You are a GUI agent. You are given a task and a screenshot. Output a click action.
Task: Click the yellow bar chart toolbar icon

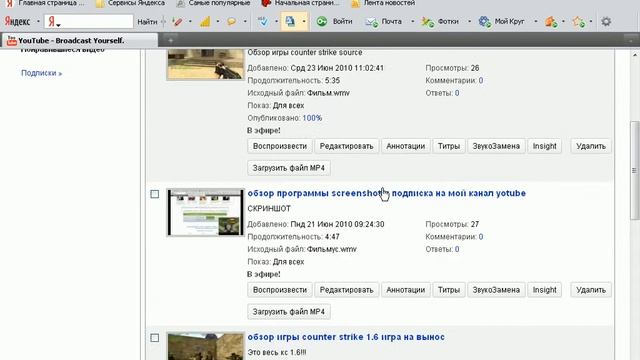coord(205,21)
